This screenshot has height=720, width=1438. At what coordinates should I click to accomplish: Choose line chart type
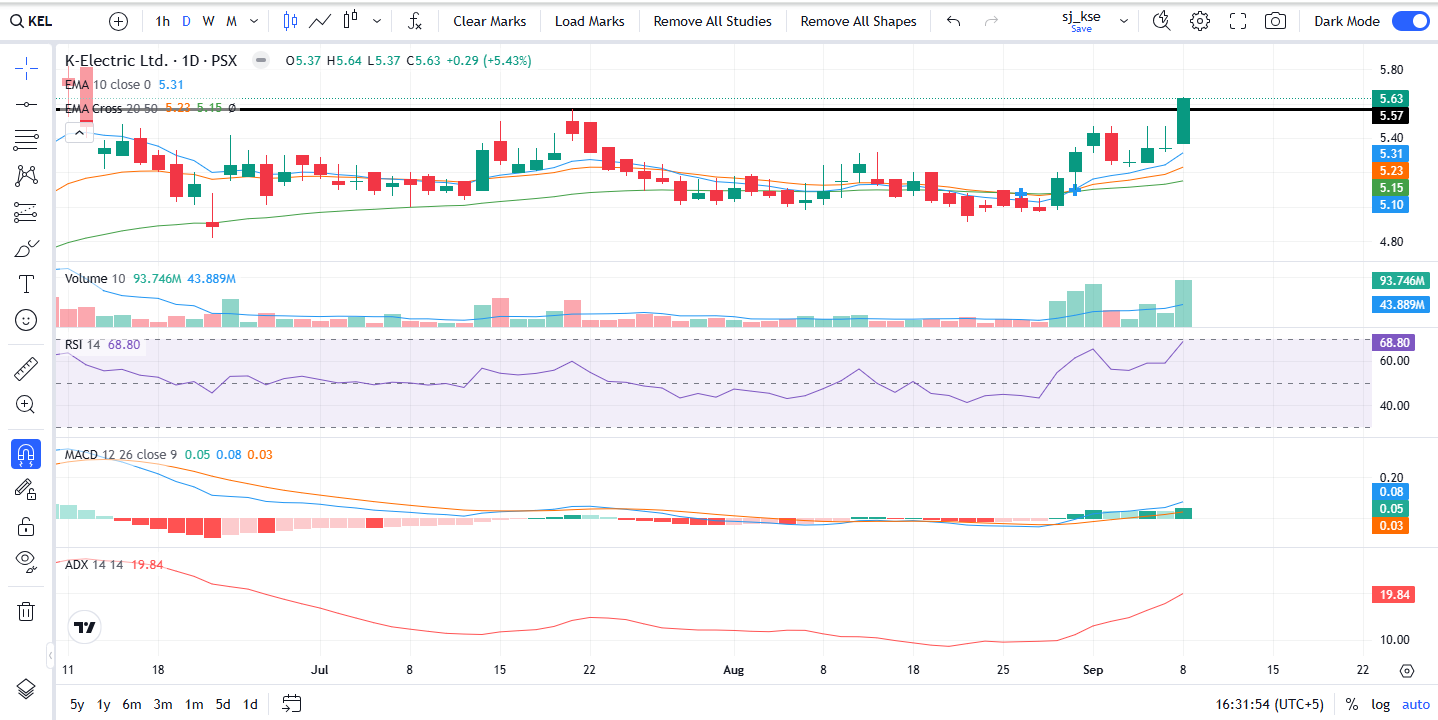pyautogui.click(x=320, y=21)
